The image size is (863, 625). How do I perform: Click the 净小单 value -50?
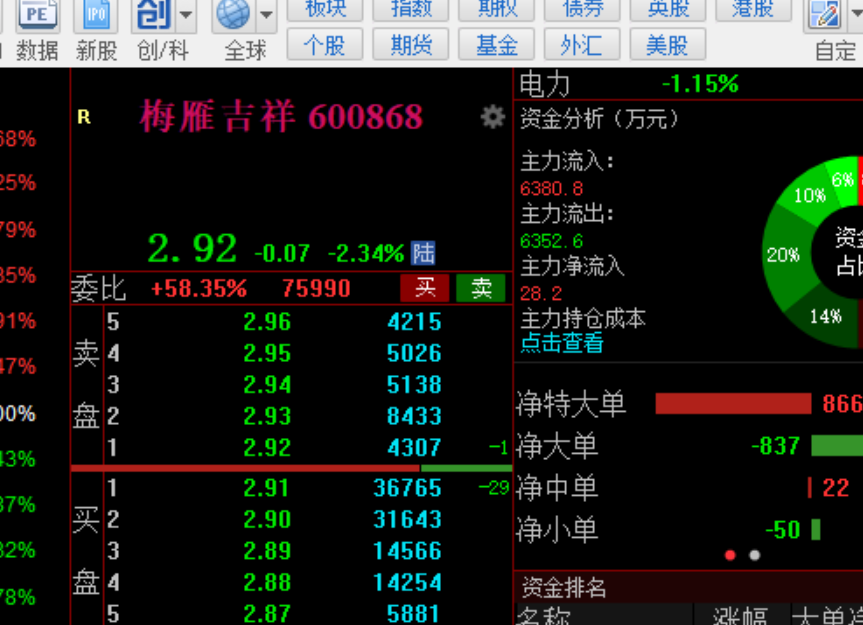(783, 530)
